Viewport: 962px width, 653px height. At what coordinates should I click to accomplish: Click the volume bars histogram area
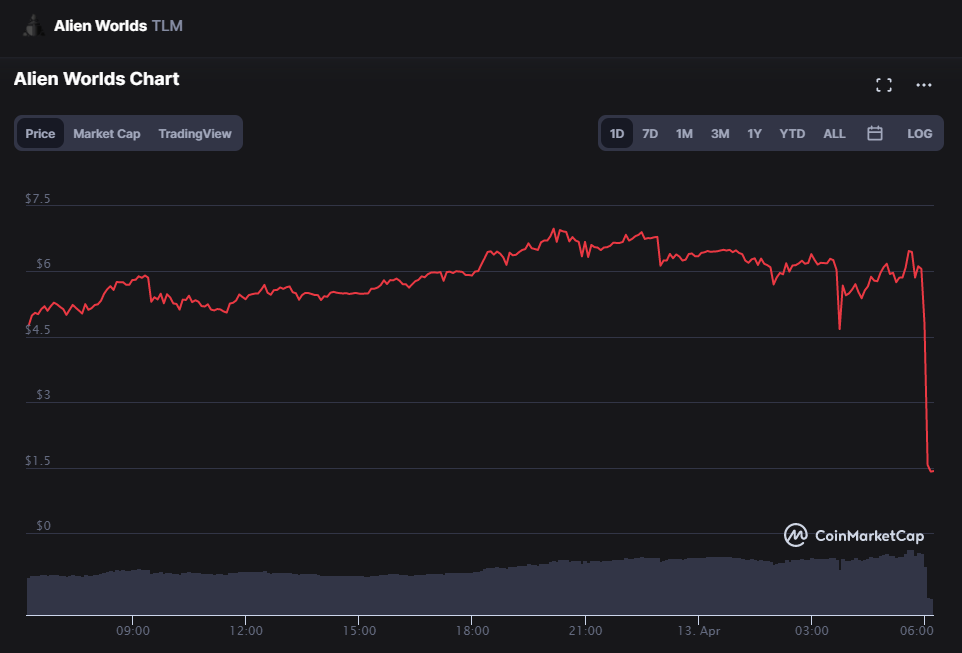pyautogui.click(x=480, y=583)
